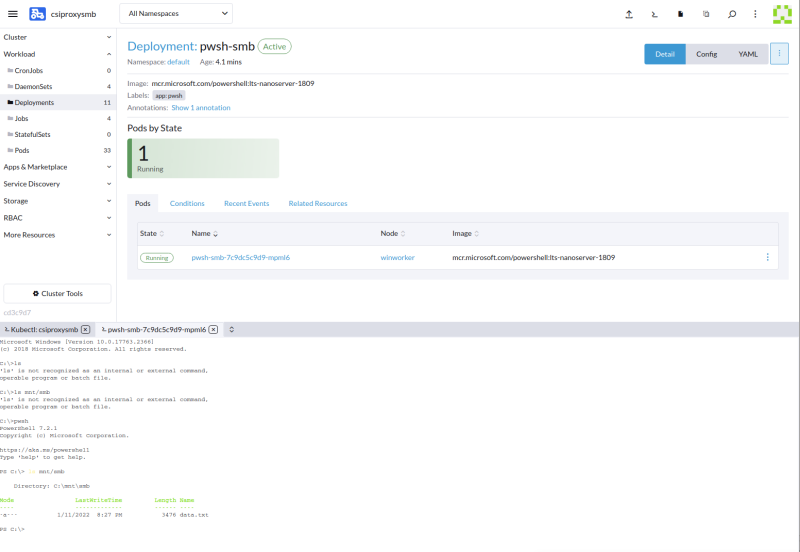Image resolution: width=800 pixels, height=552 pixels.
Task: Select the Related Resources tab
Action: (318, 203)
